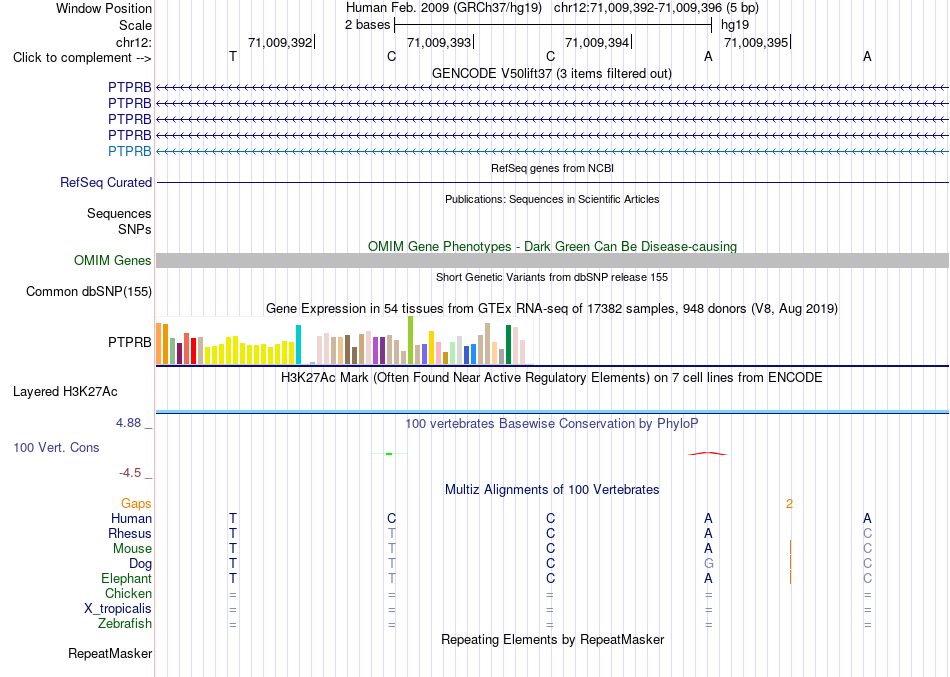Click the 'Human Feb. 2009 (GRCh37/hg19)' position title
Image resolution: width=950 pixels, height=677 pixels.
(x=444, y=8)
